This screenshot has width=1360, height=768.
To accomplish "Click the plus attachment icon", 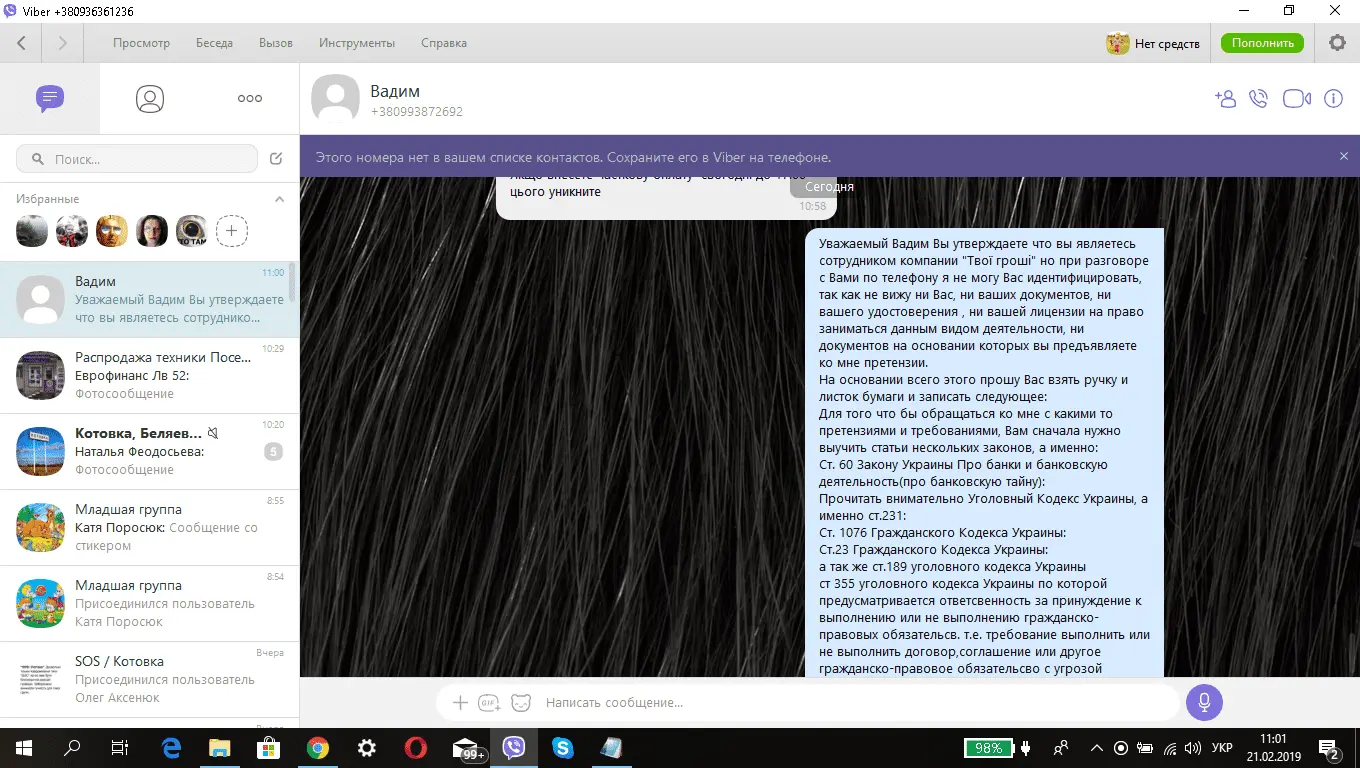I will (x=460, y=703).
